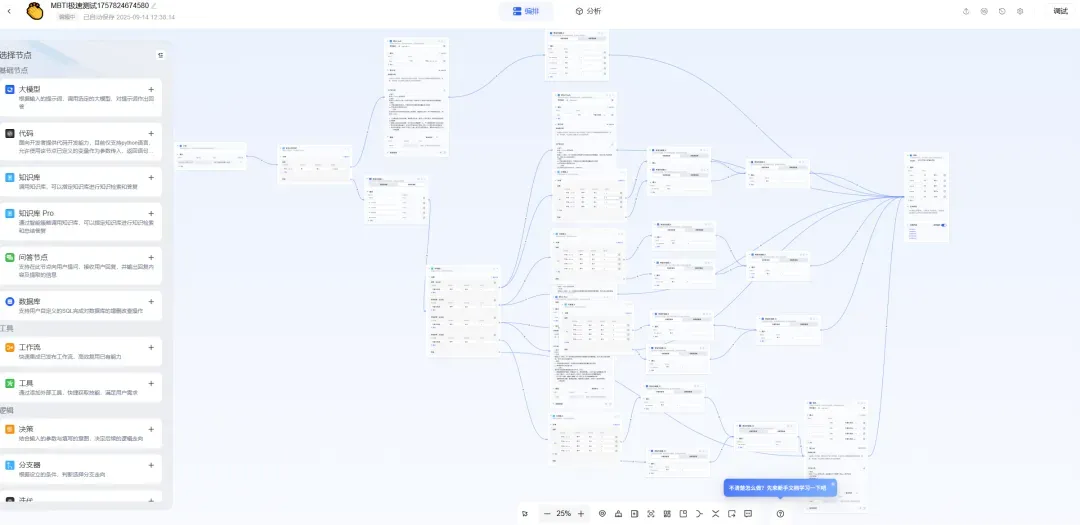This screenshot has height=525, width=1080.
Task: Collapse the 选择节点 panel
Action: [x=160, y=55]
